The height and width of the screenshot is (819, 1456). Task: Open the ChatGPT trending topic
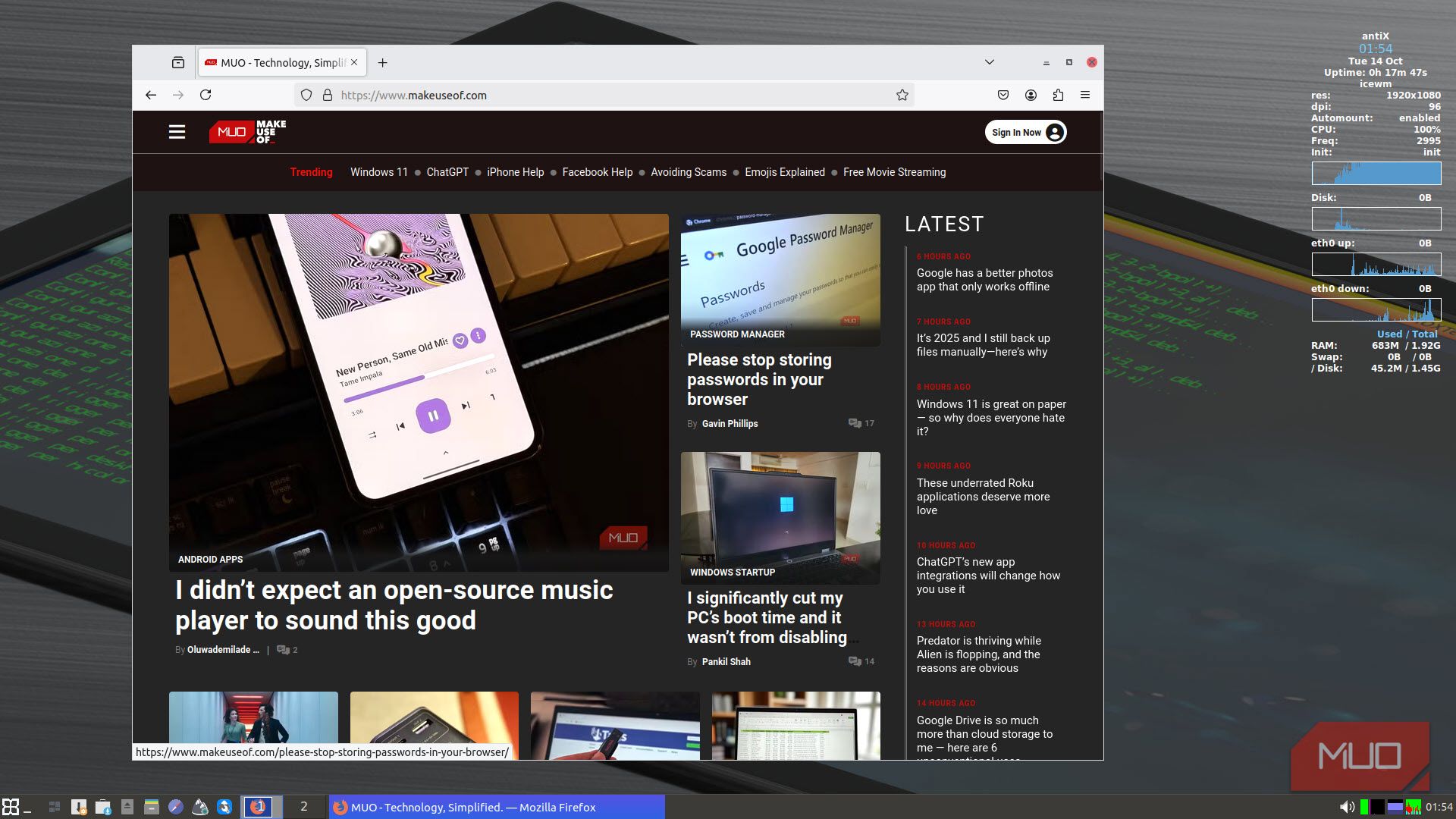coord(447,172)
